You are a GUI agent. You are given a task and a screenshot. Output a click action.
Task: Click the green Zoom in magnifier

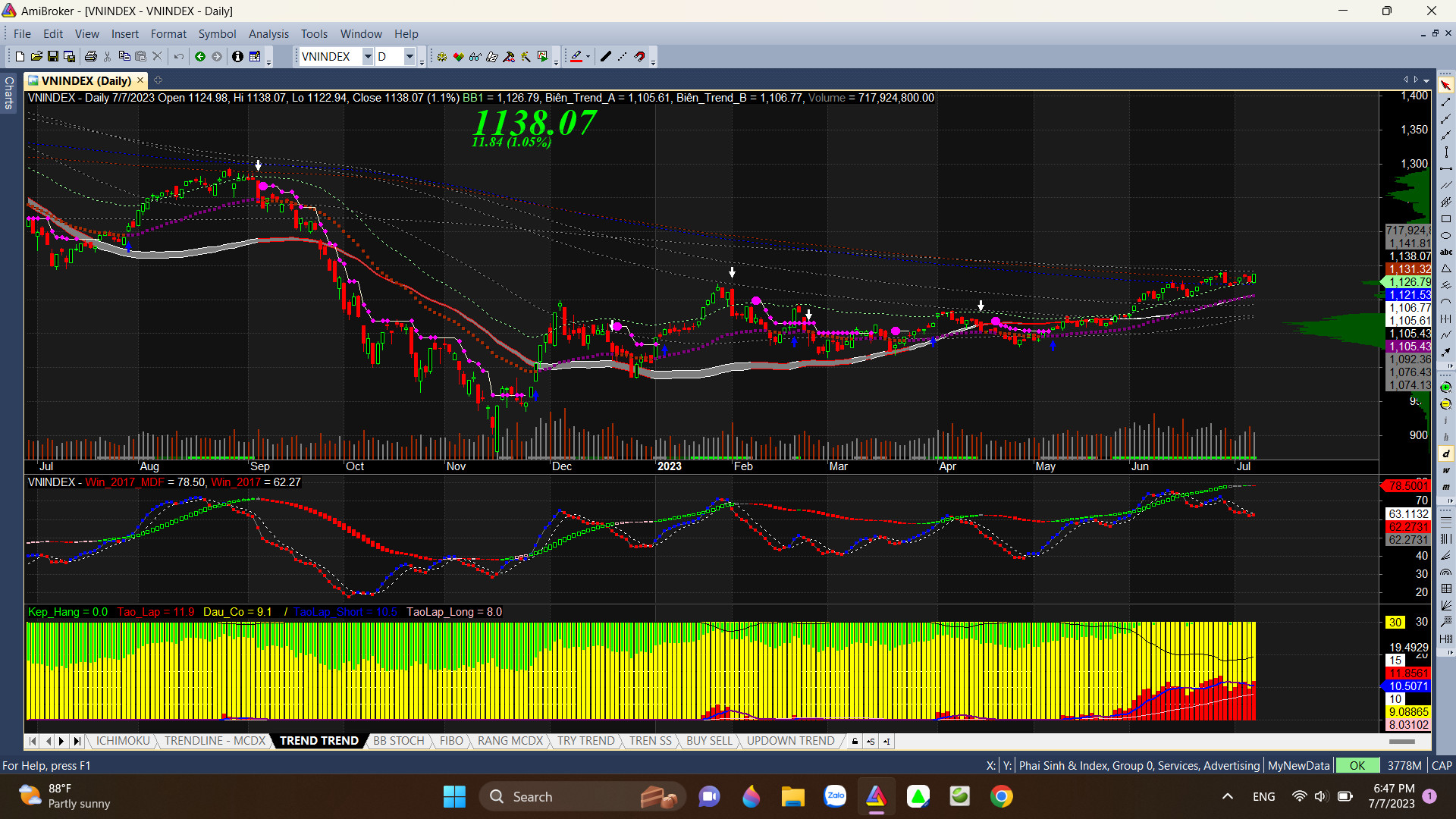pyautogui.click(x=1446, y=388)
